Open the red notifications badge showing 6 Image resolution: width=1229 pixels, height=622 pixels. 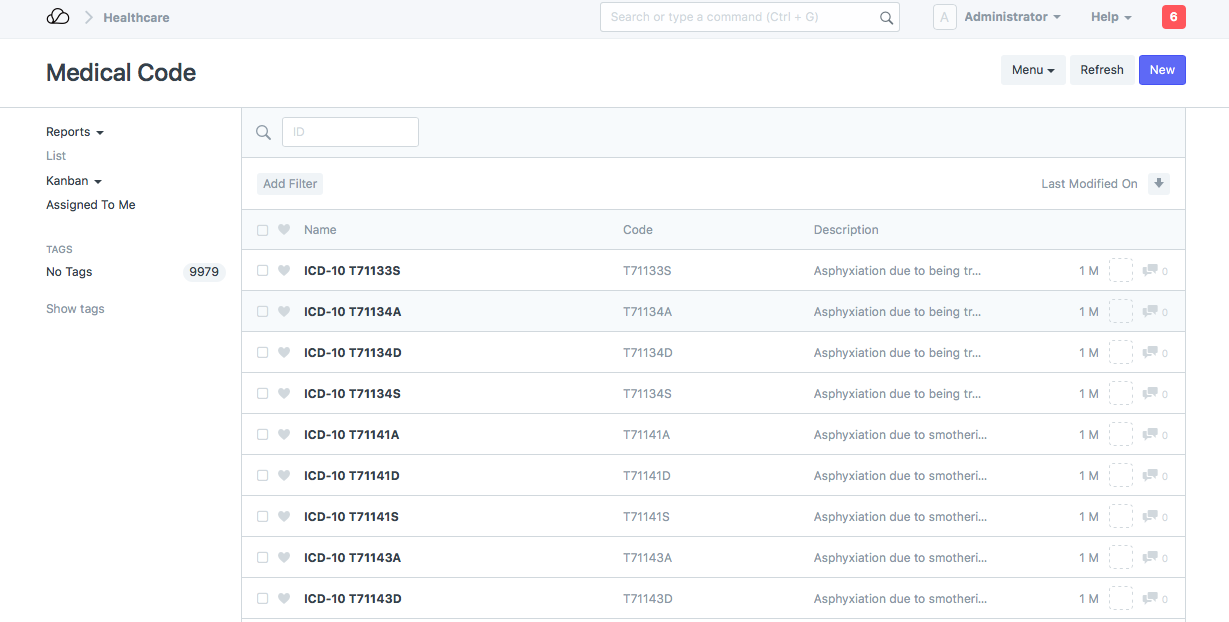coord(1173,17)
